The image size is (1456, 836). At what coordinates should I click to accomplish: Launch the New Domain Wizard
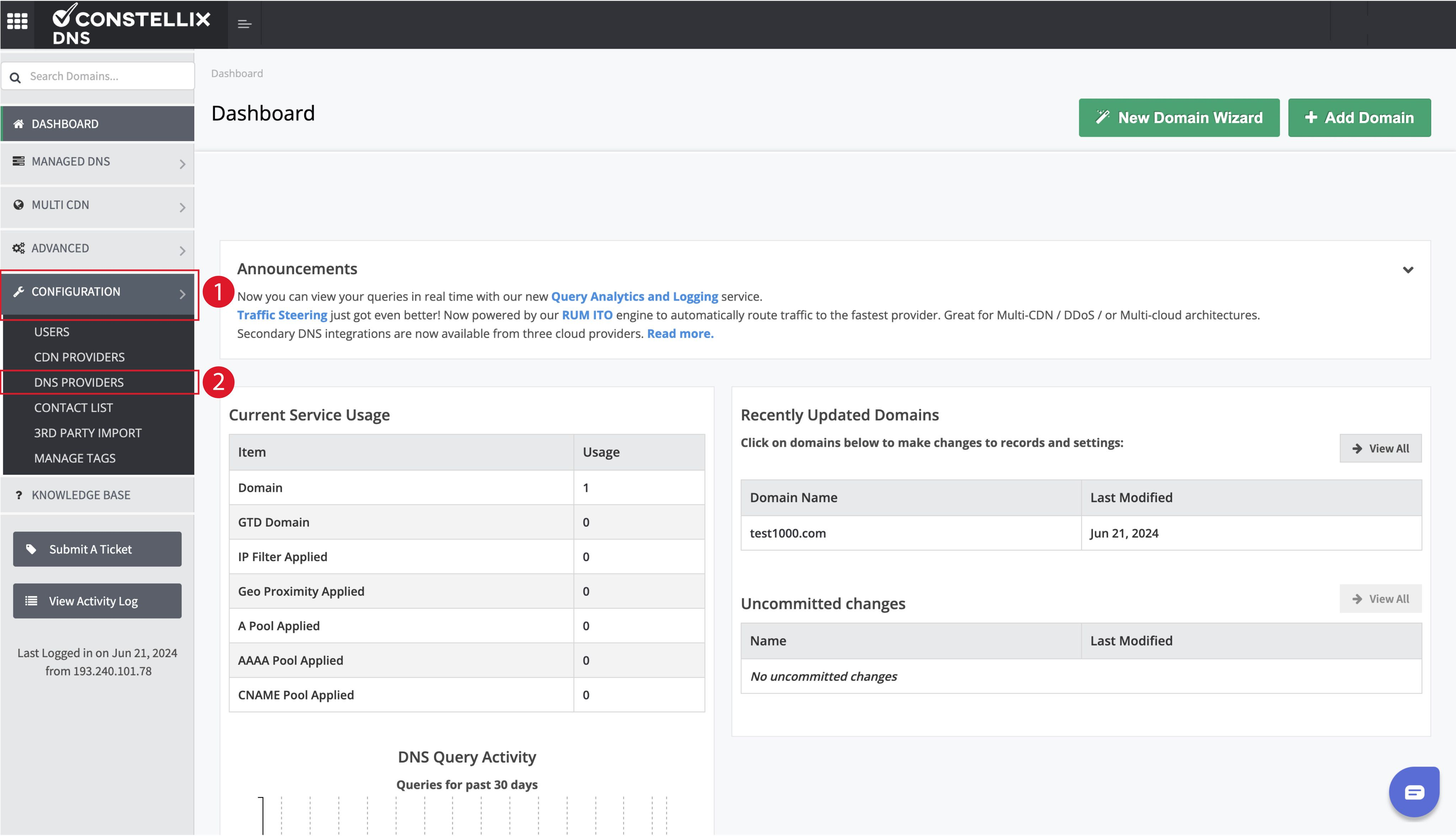pyautogui.click(x=1179, y=118)
